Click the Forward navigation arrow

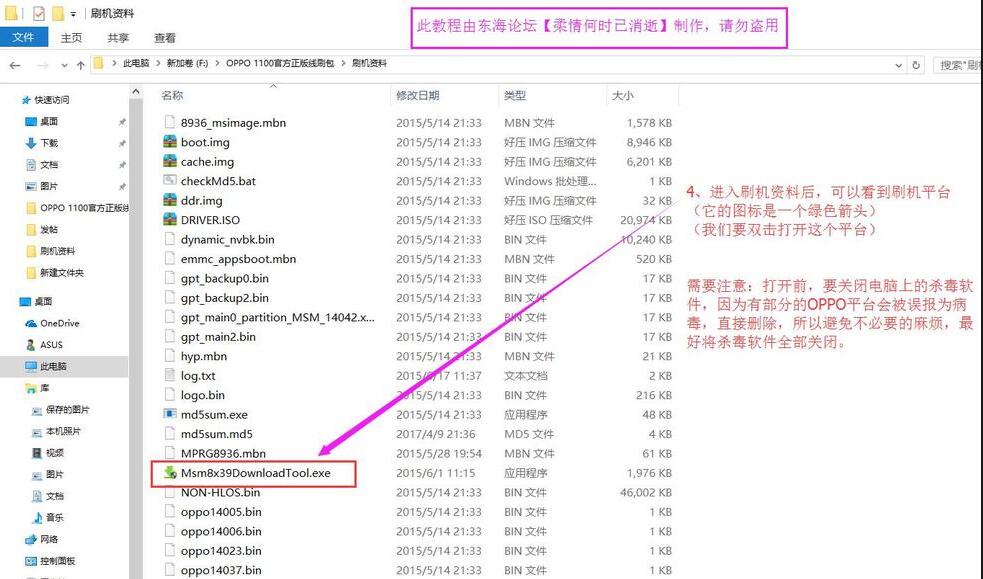click(43, 65)
